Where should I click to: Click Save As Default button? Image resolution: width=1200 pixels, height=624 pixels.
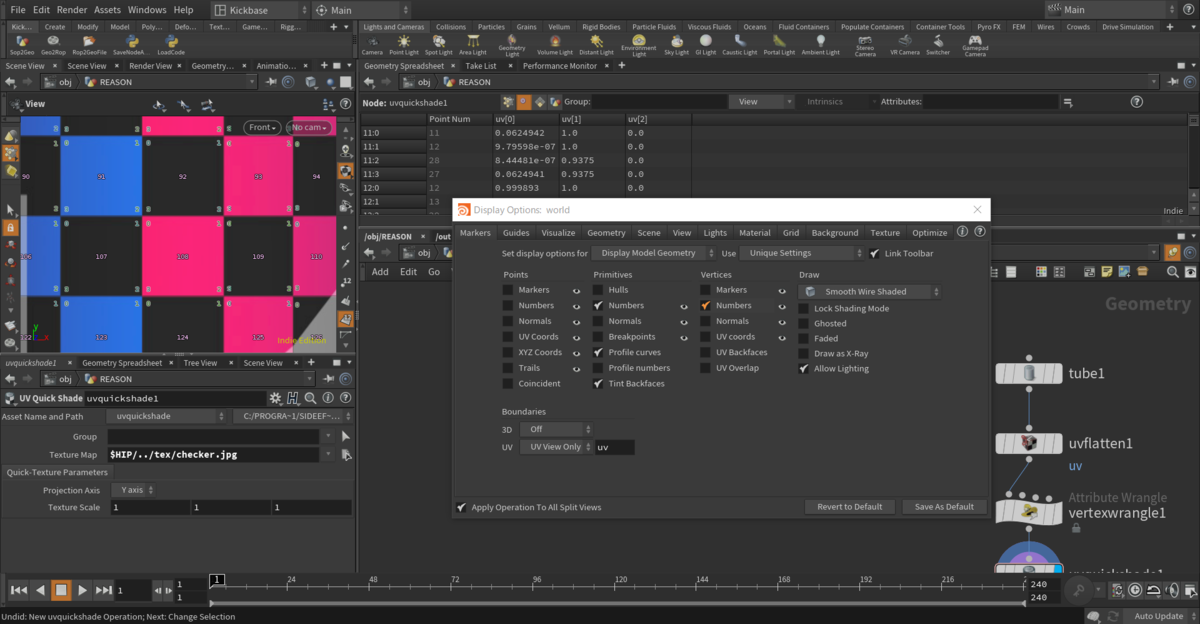click(944, 507)
